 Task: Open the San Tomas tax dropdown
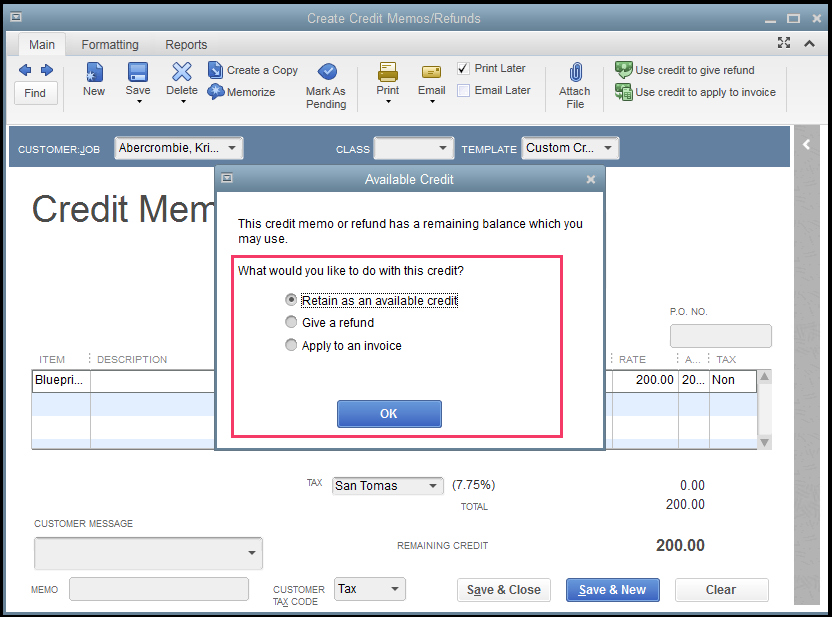coord(433,486)
